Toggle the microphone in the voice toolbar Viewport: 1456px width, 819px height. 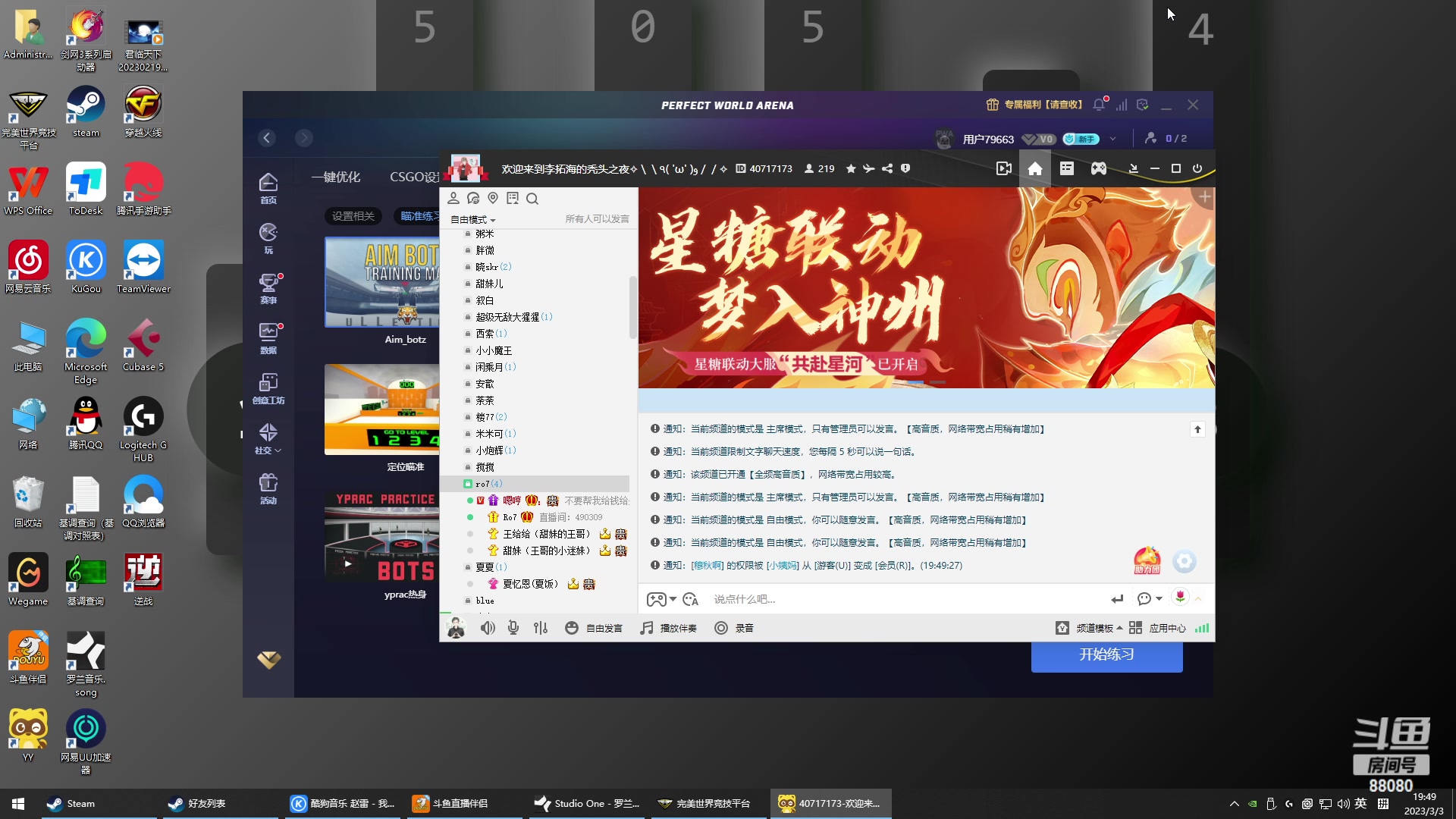point(513,628)
